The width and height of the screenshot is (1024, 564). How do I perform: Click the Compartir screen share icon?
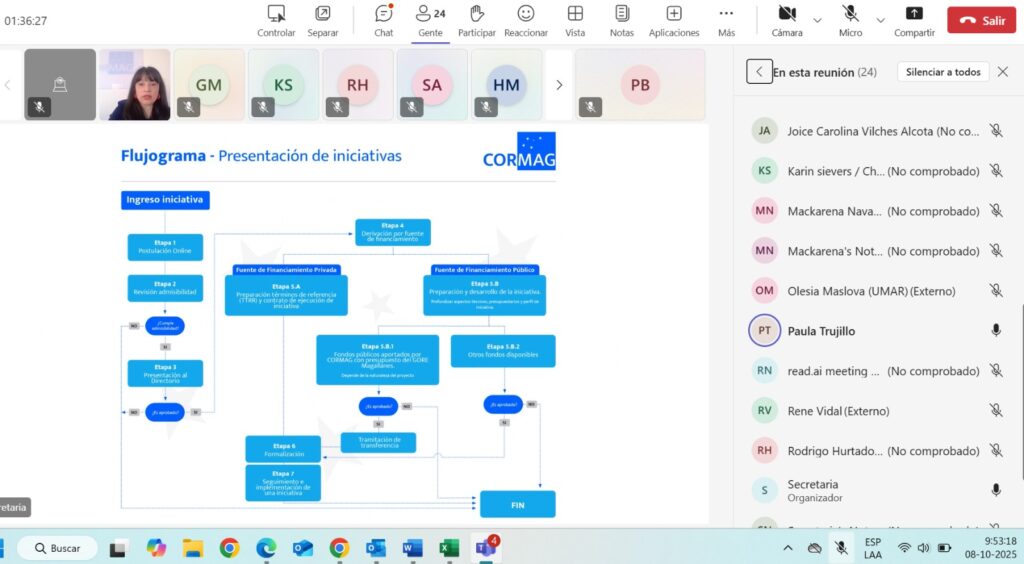pos(914,19)
